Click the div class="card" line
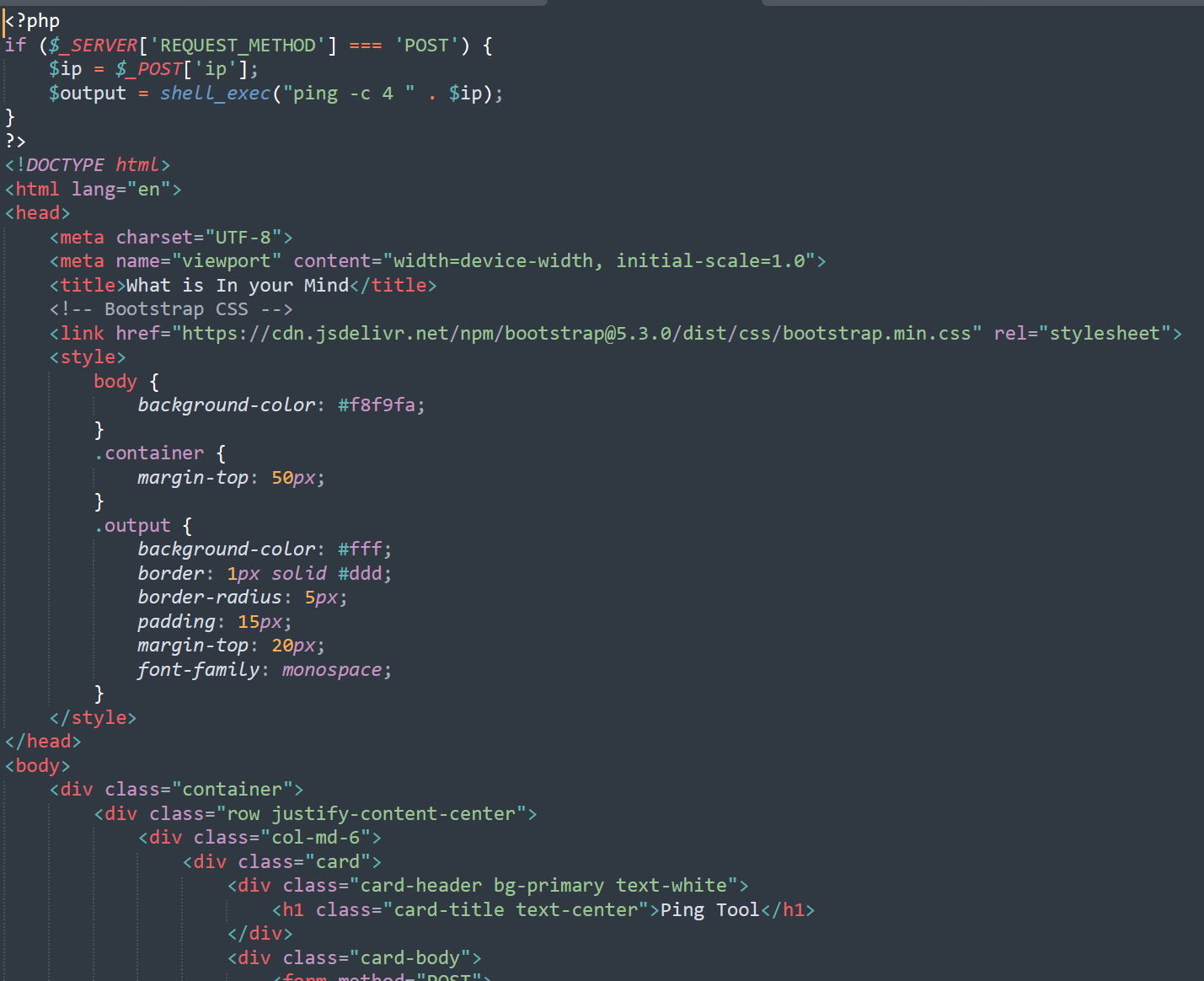 (x=282, y=861)
